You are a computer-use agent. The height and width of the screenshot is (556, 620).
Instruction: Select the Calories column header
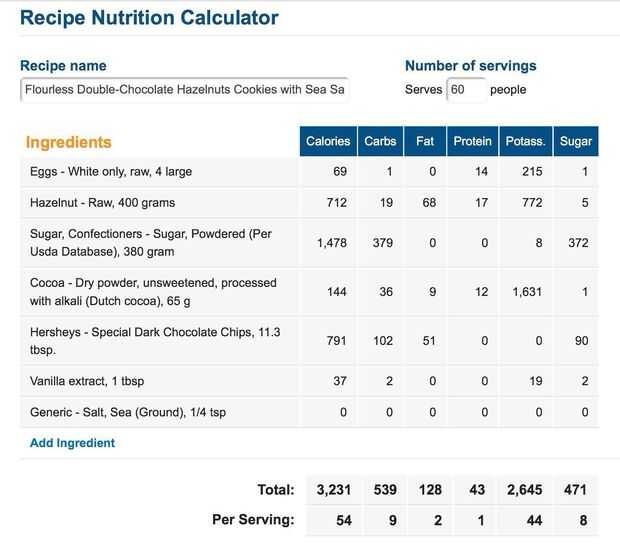[x=328, y=142]
